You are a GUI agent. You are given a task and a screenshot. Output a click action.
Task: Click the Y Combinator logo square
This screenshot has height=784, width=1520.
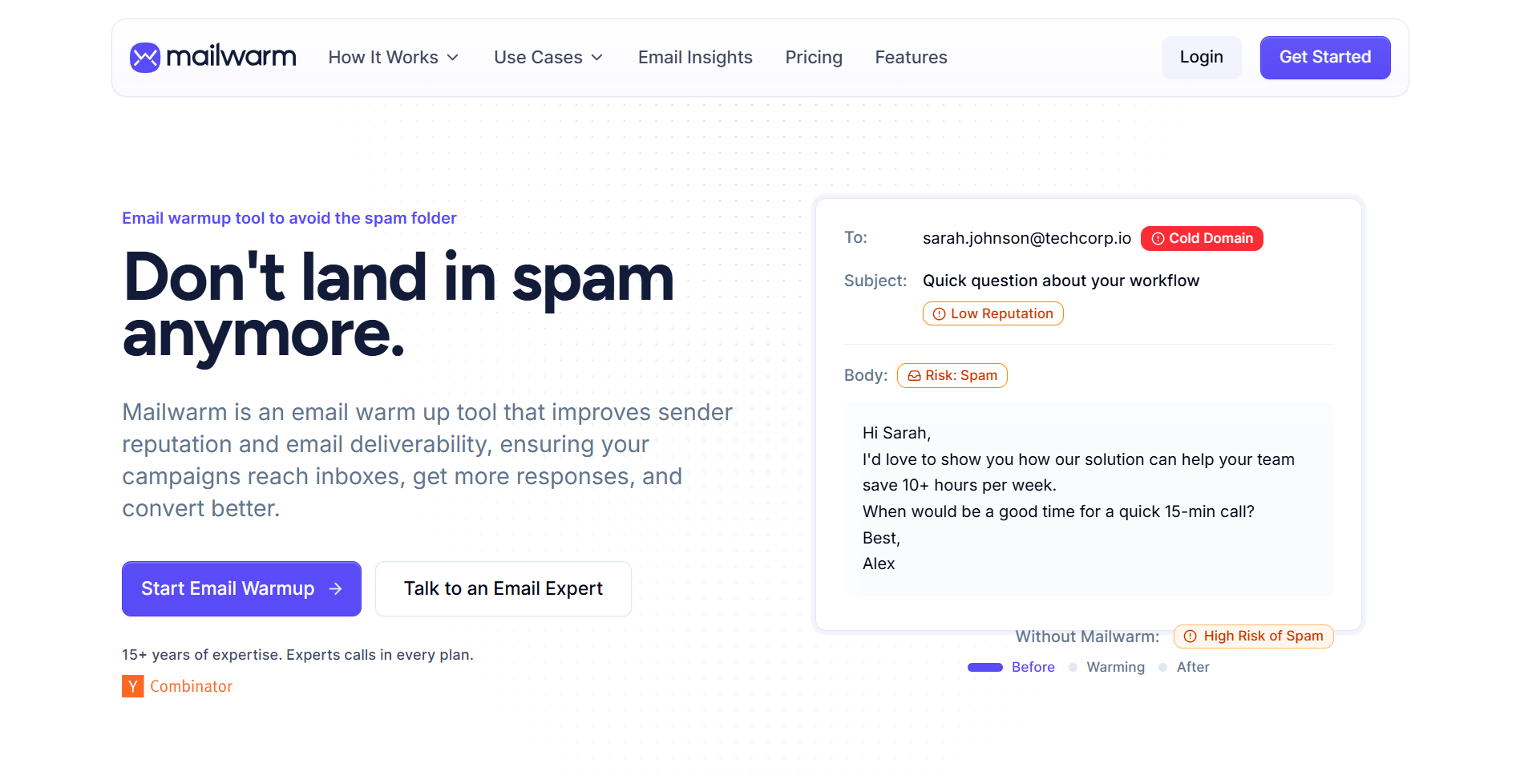[x=133, y=686]
